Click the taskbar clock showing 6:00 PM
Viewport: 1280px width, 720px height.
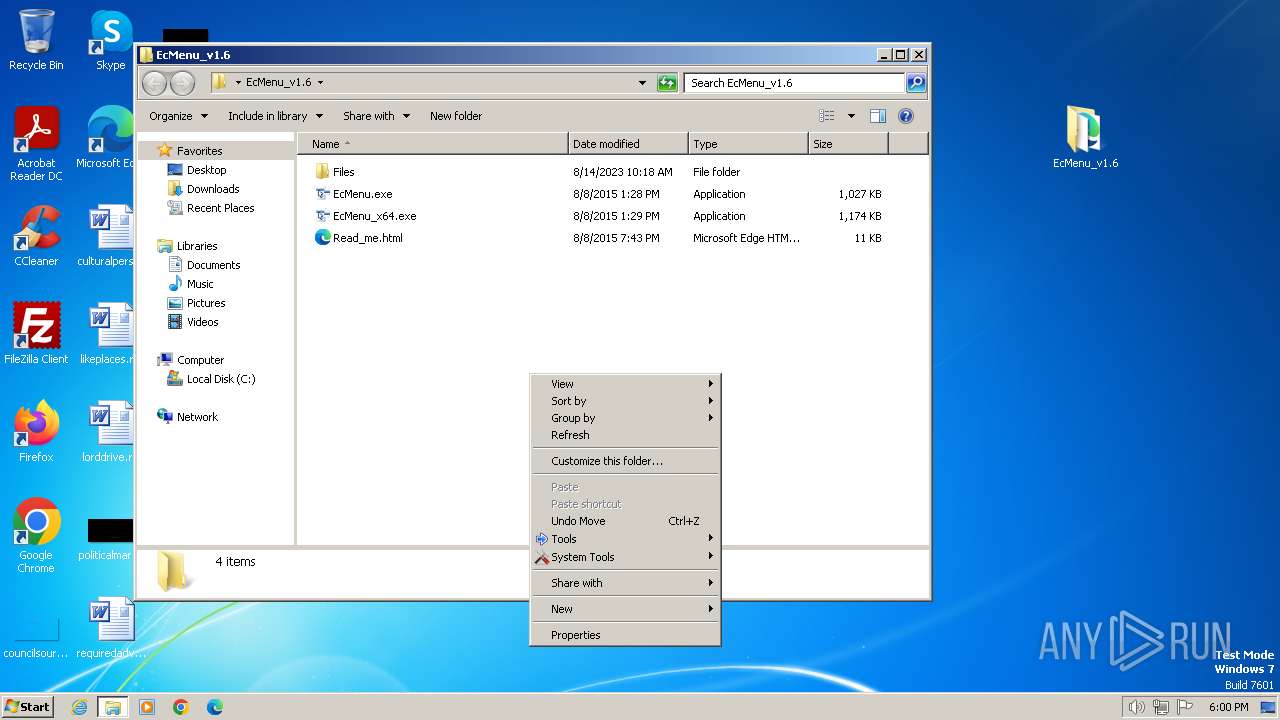pos(1228,707)
